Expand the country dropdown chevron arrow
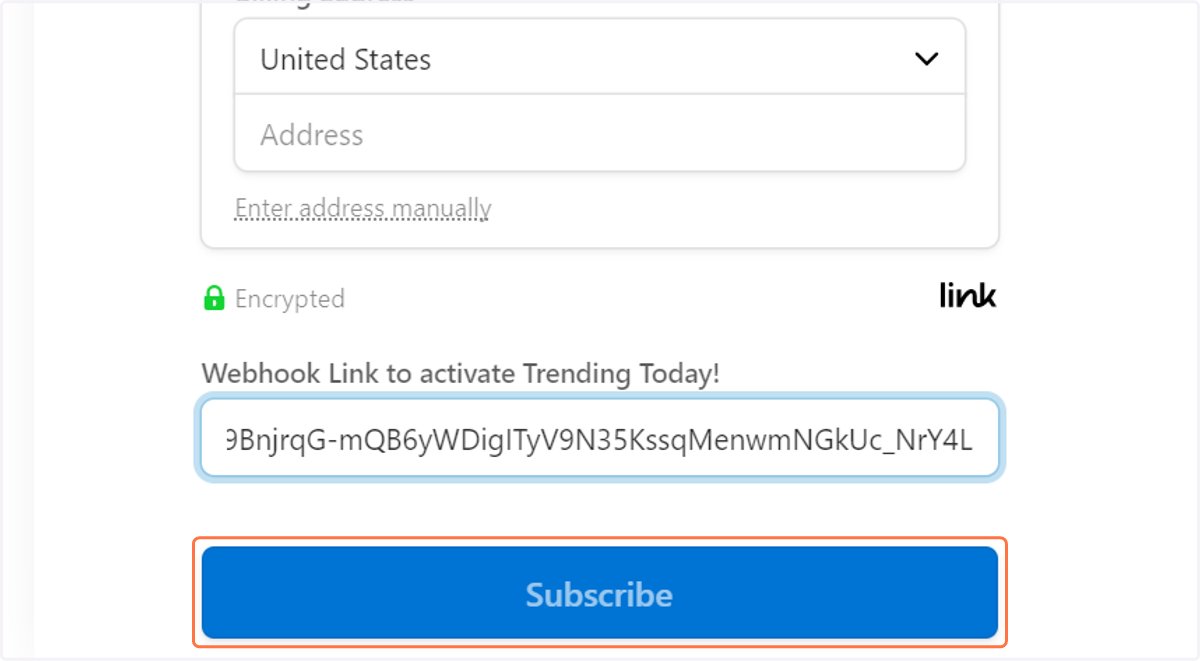This screenshot has width=1200, height=661. pos(927,59)
